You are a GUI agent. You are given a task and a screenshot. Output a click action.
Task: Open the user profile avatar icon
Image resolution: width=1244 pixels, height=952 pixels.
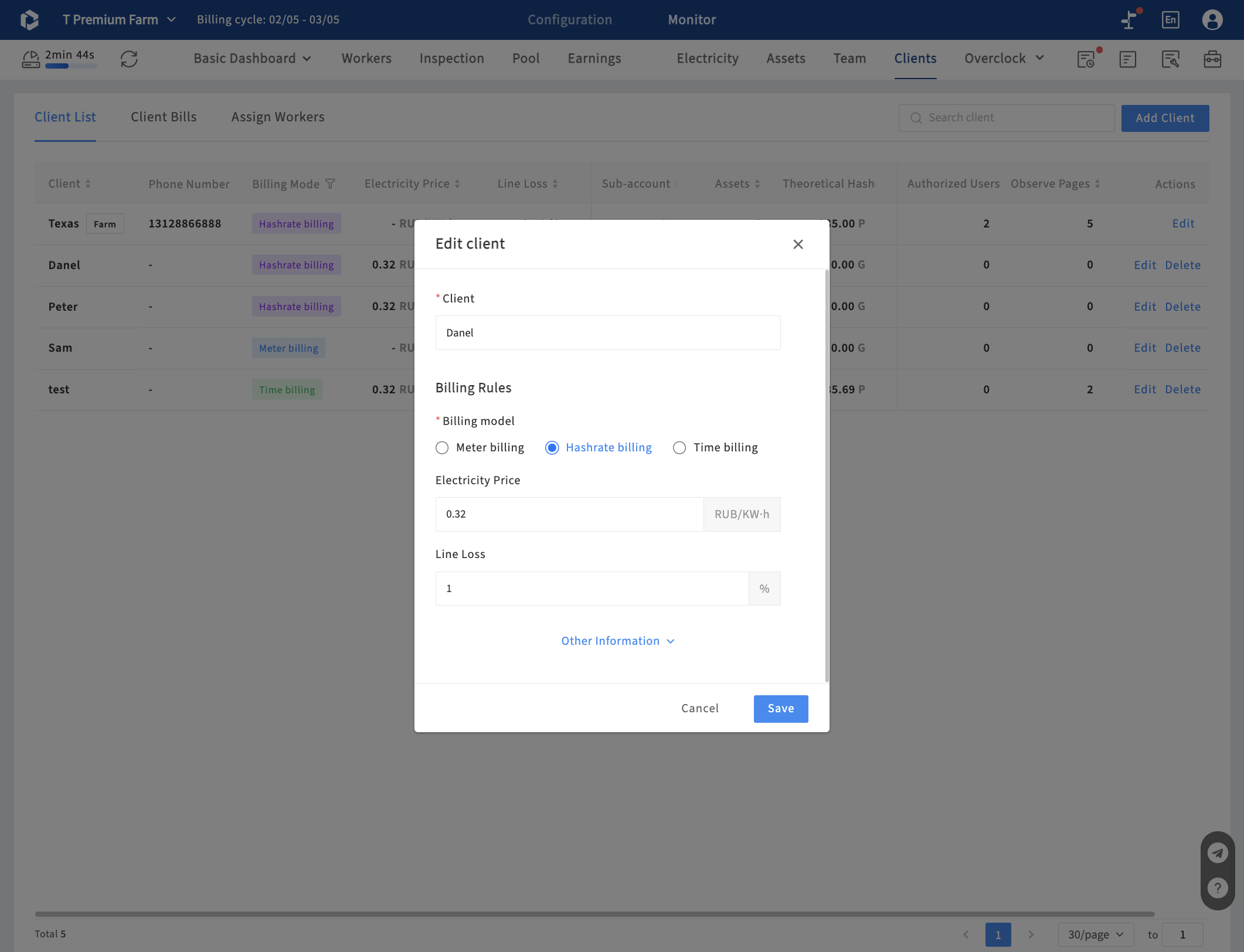tap(1212, 19)
